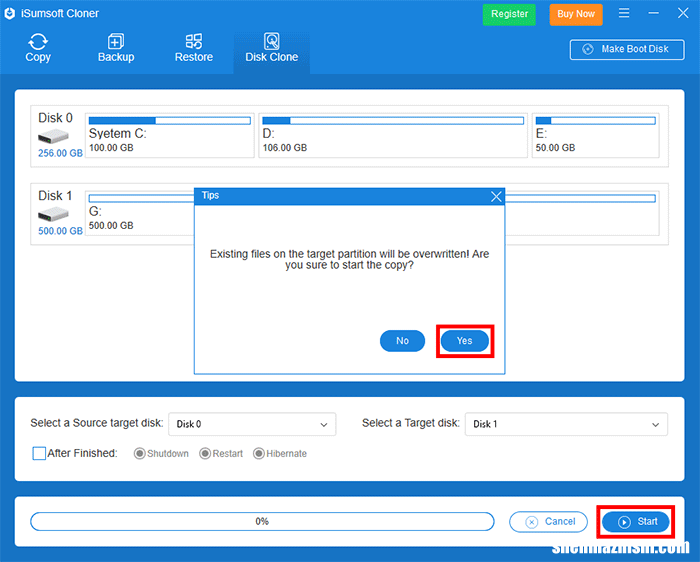Enable the After Finished checkbox
Screen dimensions: 700x562
(39, 454)
